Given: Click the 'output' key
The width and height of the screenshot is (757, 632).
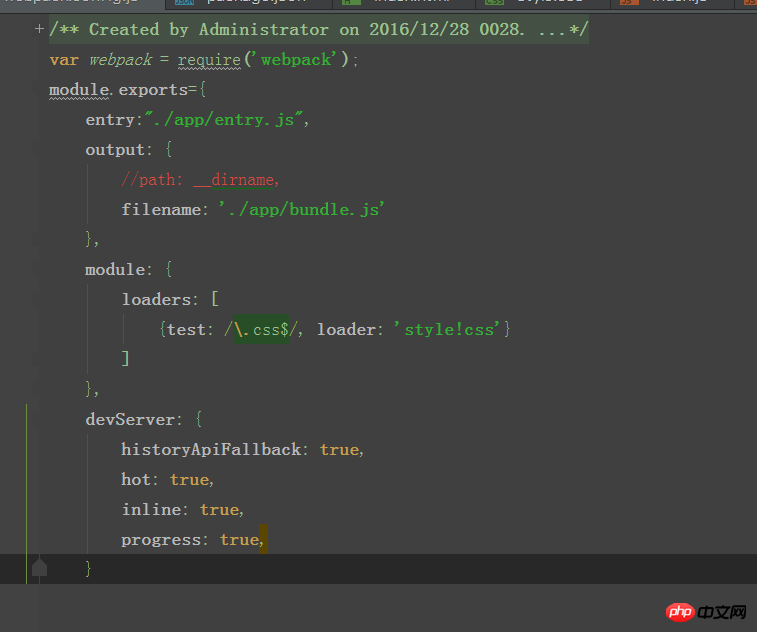Looking at the screenshot, I should [x=115, y=150].
